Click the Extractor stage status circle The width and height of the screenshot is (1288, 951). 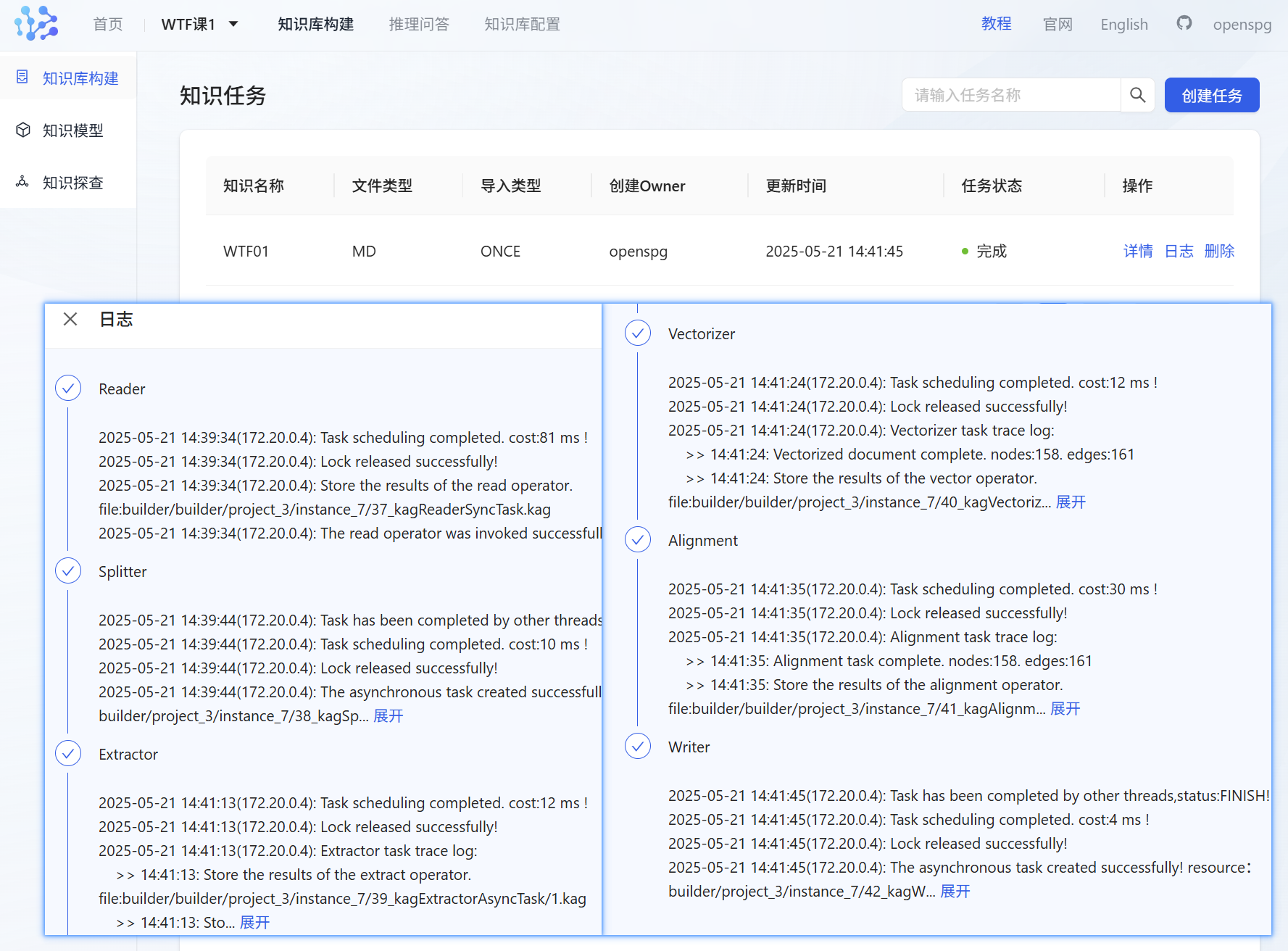67,753
